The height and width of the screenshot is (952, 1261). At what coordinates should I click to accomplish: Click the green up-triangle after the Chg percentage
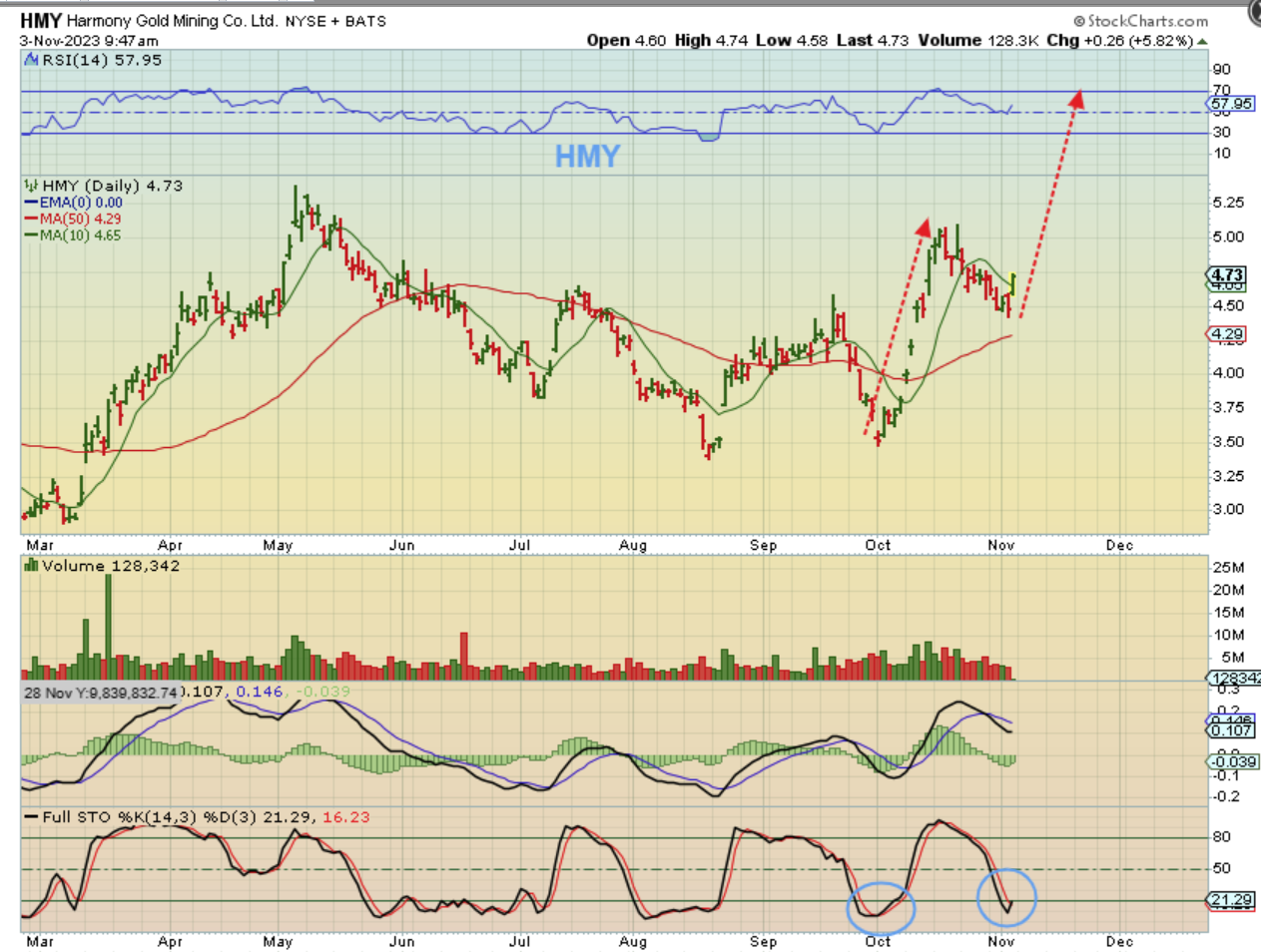(x=1202, y=41)
